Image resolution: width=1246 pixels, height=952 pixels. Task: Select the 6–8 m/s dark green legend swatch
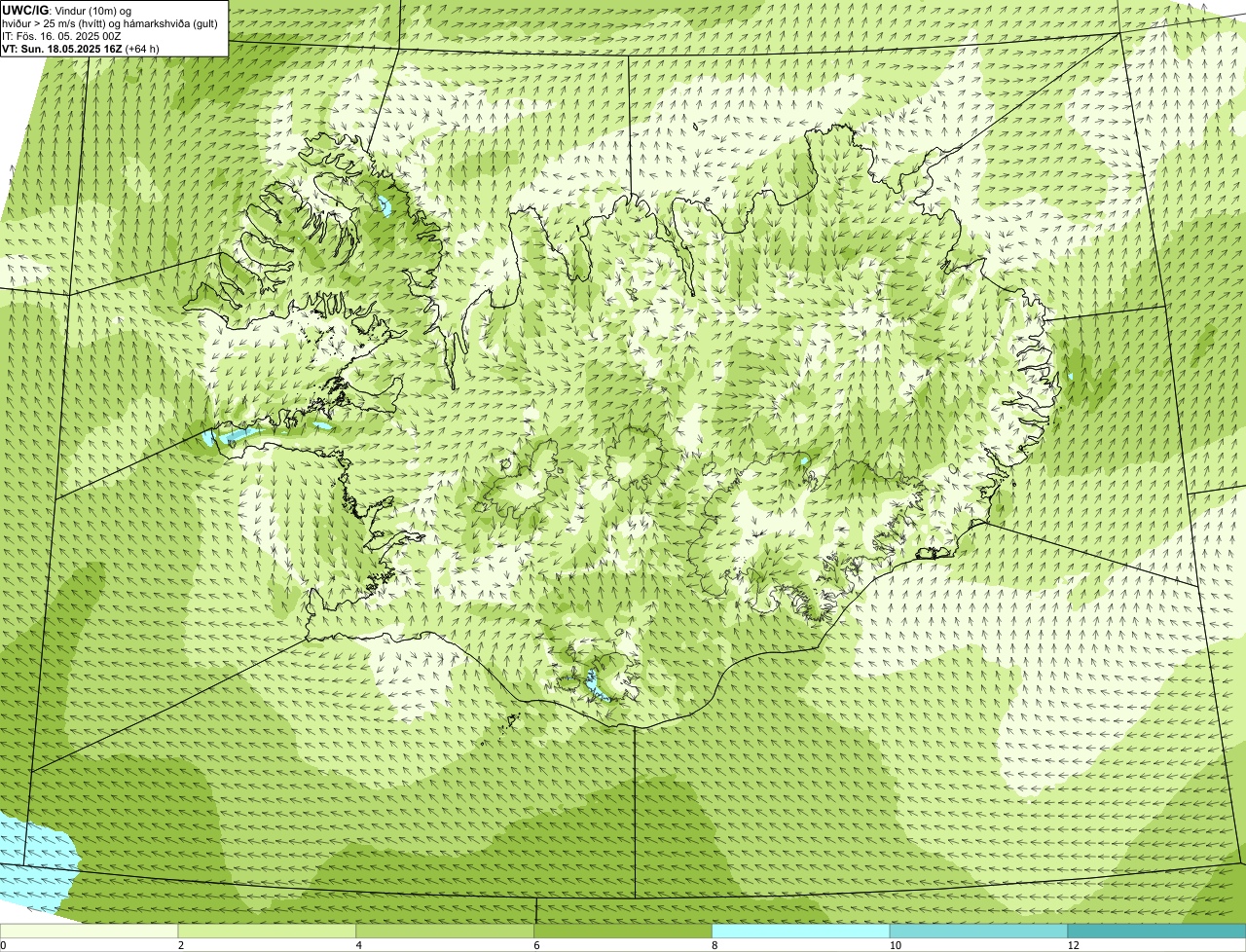[624, 931]
